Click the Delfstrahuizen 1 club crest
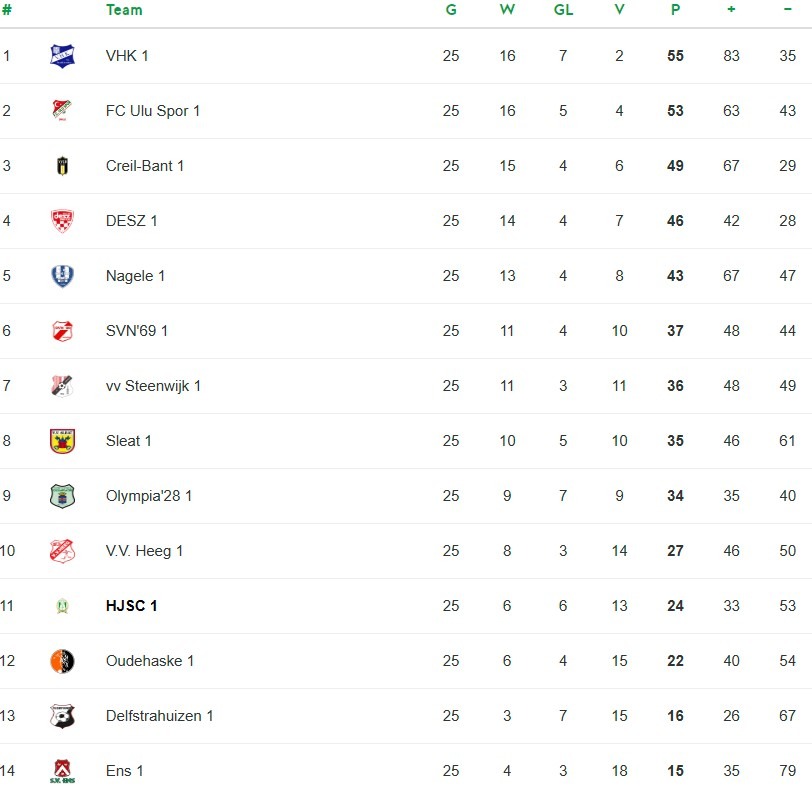This screenshot has width=812, height=786. (x=63, y=716)
